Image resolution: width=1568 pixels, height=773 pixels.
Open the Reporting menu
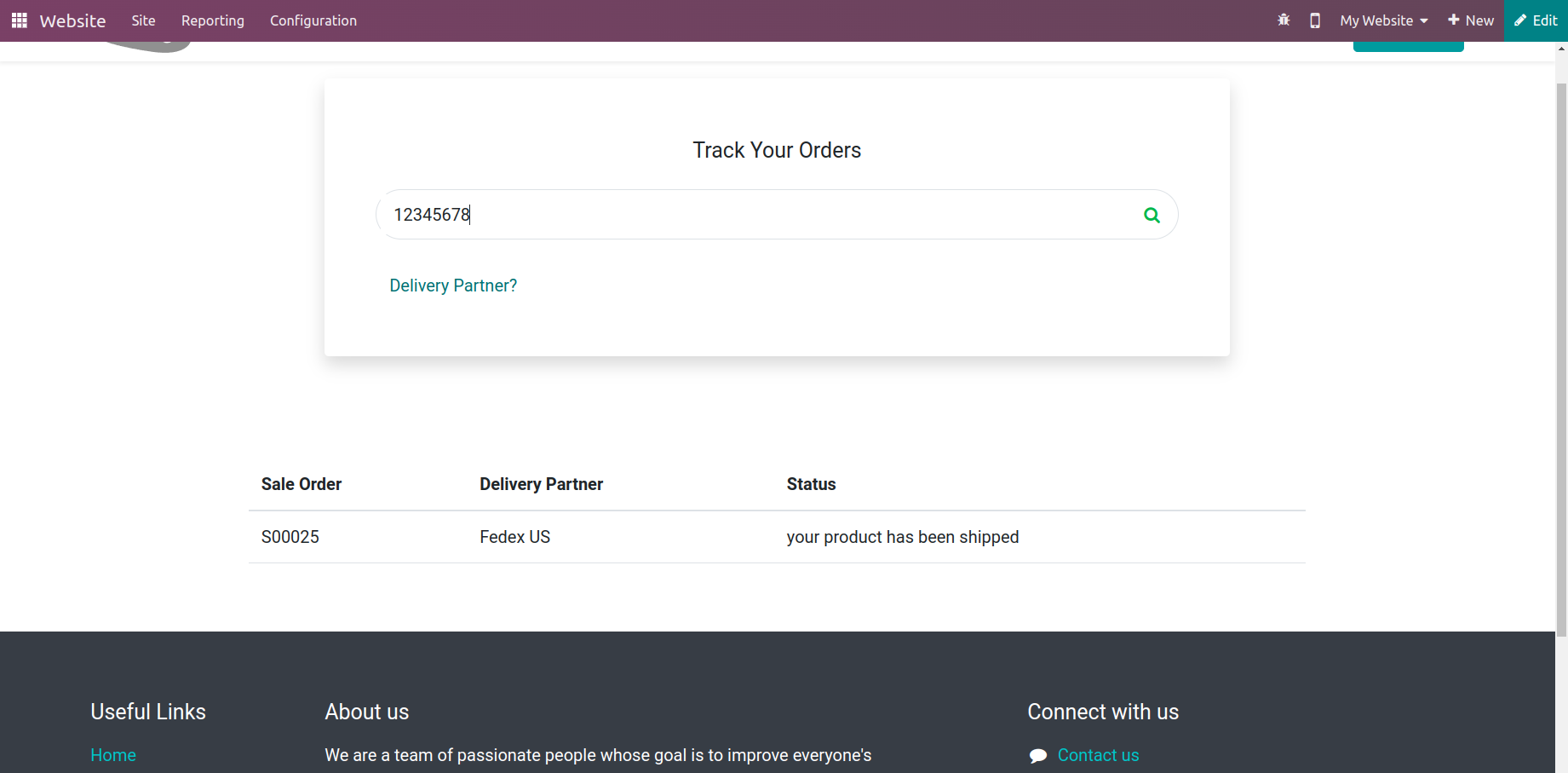213,20
